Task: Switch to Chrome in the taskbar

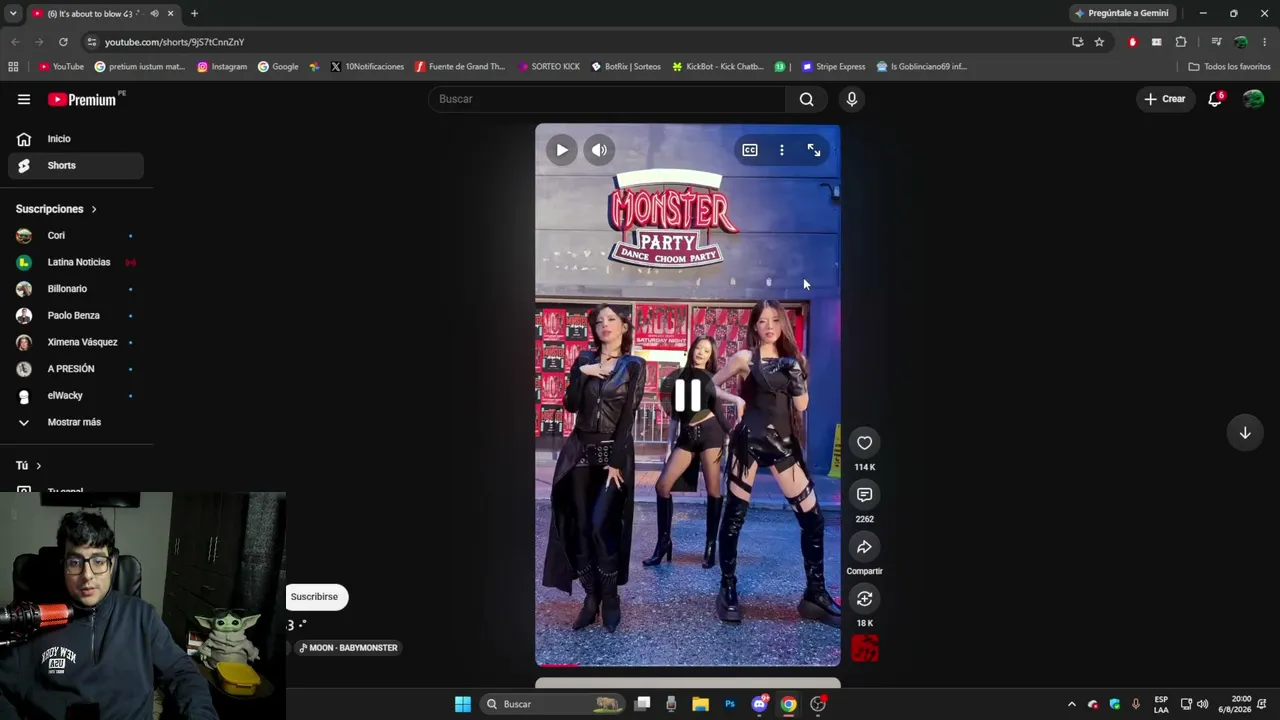Action: coord(789,704)
